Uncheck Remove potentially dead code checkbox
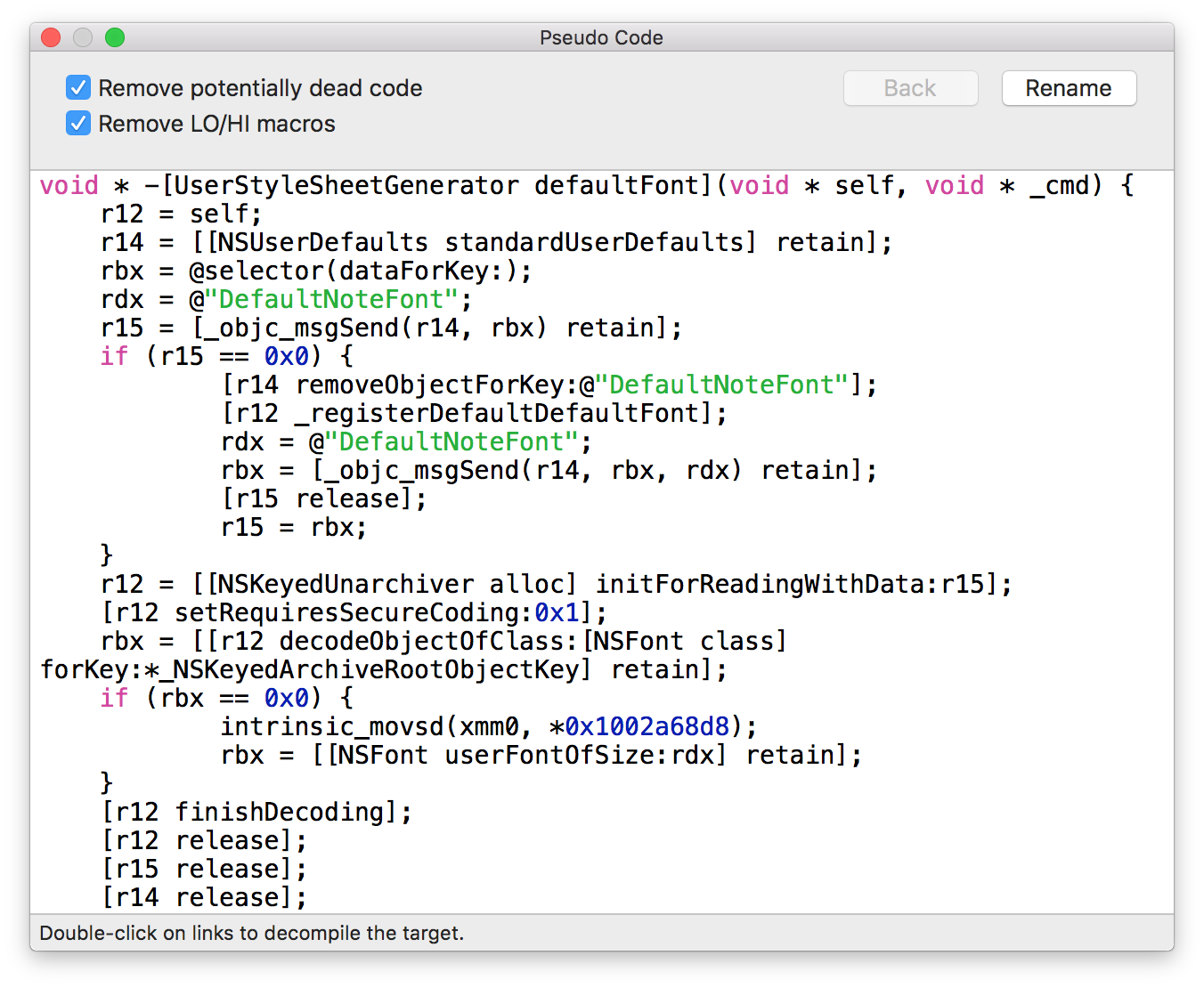This screenshot has width=1204, height=988. (78, 88)
